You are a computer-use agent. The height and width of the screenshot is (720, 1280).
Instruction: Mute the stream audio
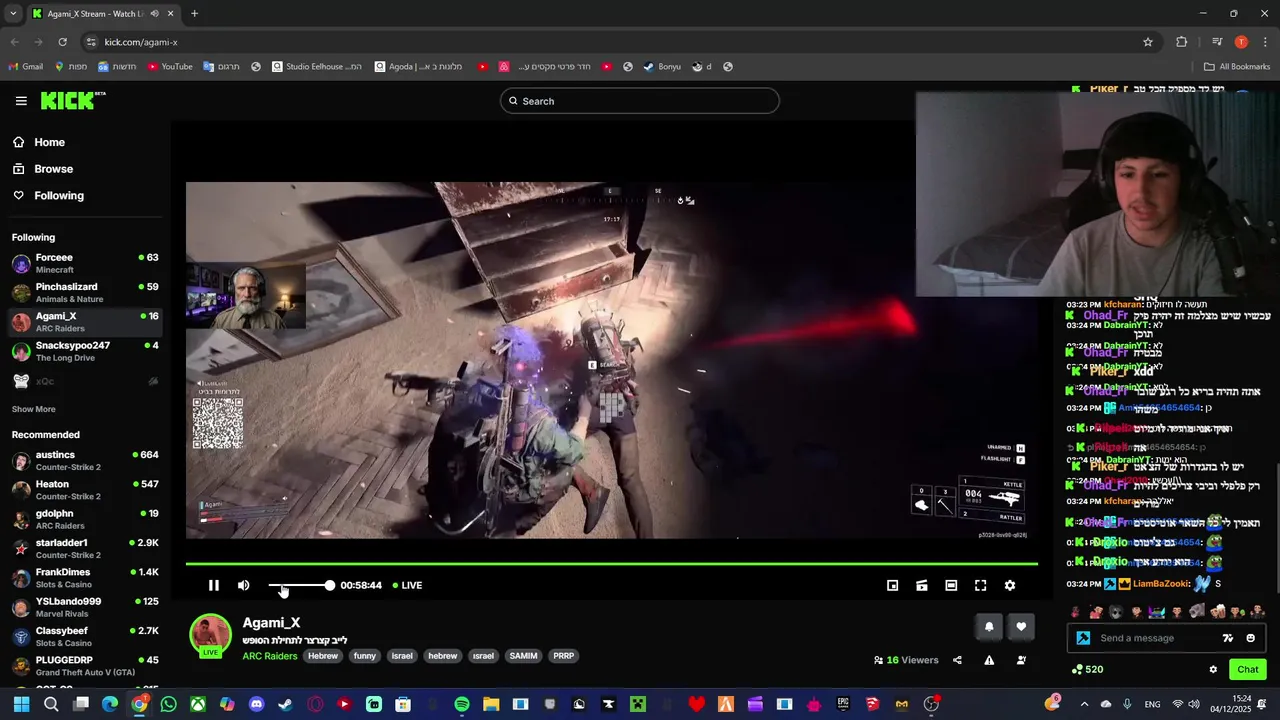pos(243,585)
